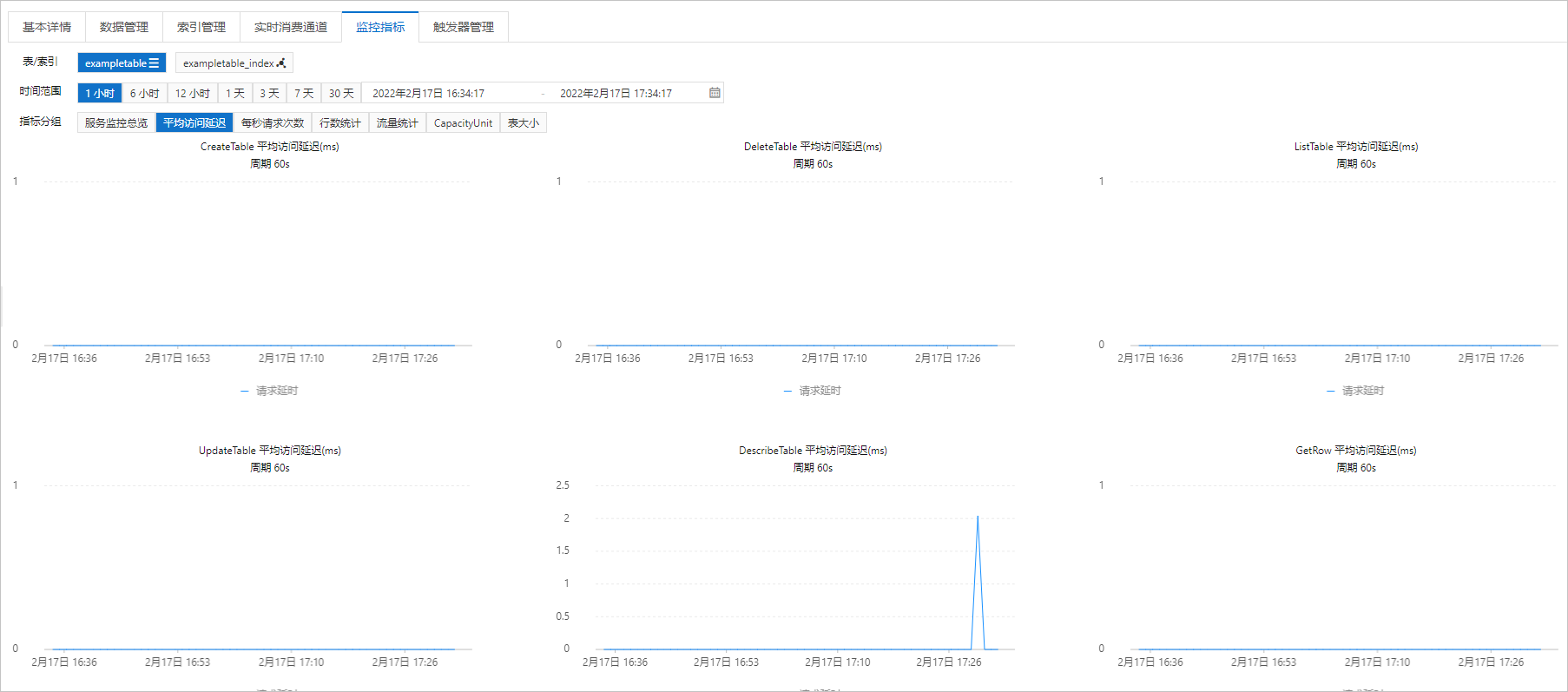Select the 流量统计 metric group
The width and height of the screenshot is (1568, 692).
click(398, 122)
